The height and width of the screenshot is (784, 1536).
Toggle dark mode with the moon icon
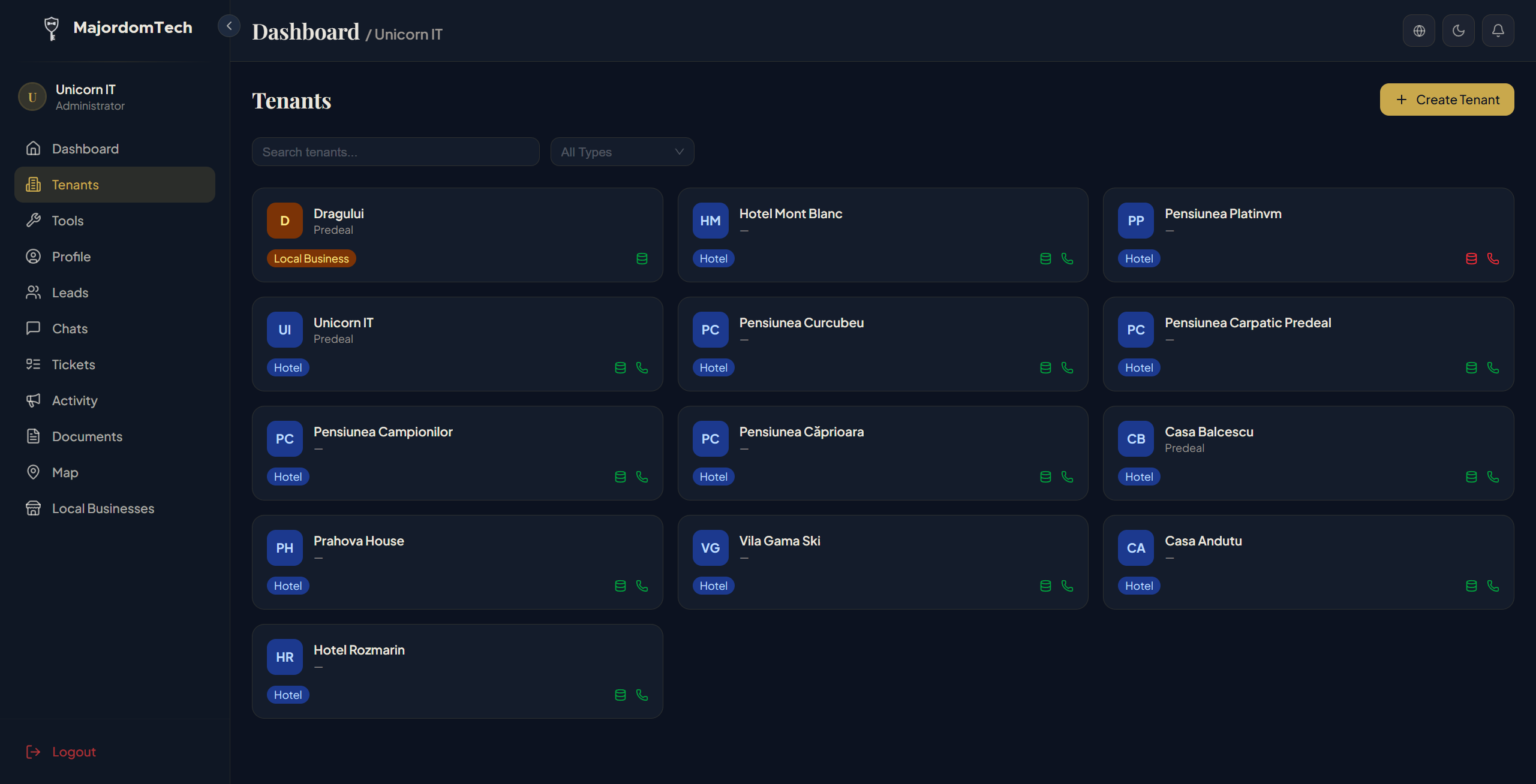point(1459,30)
